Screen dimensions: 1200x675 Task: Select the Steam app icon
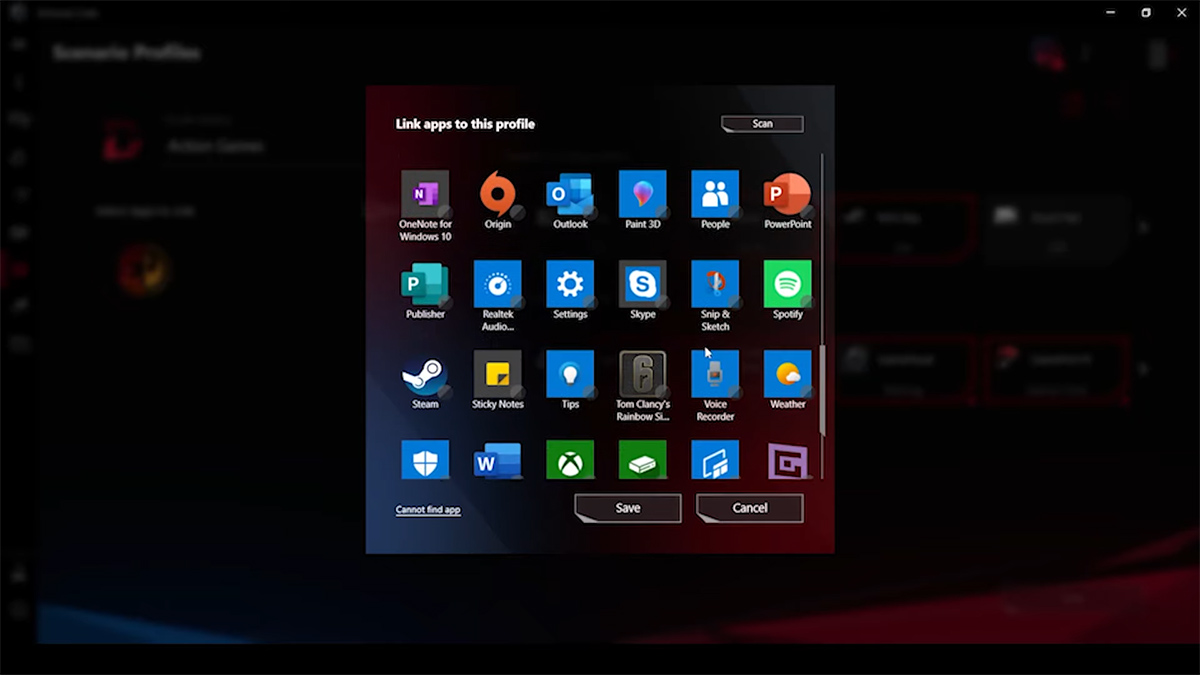tap(424, 376)
